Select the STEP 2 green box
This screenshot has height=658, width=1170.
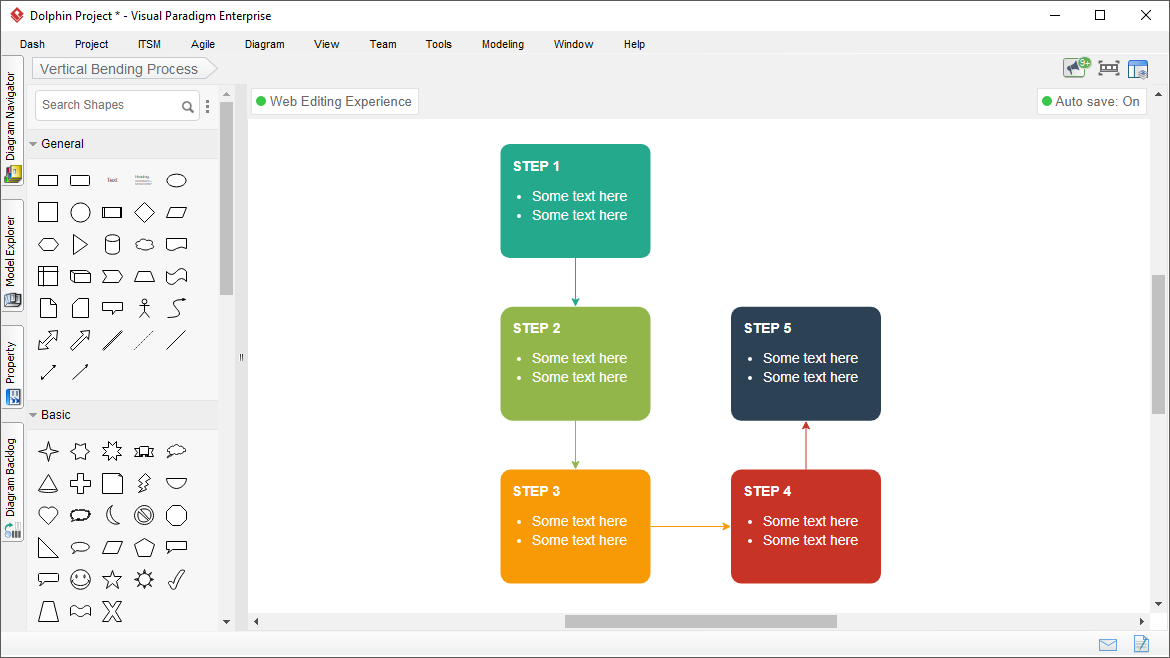pyautogui.click(x=575, y=363)
